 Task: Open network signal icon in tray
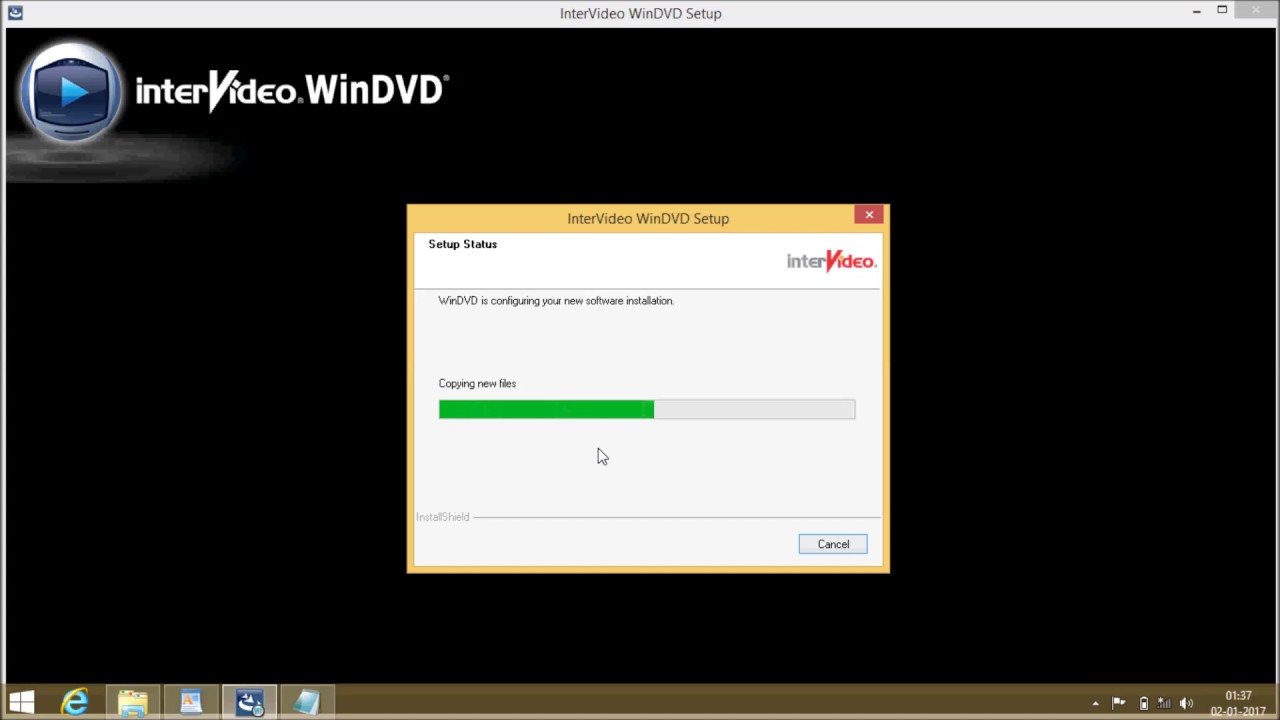point(1165,703)
